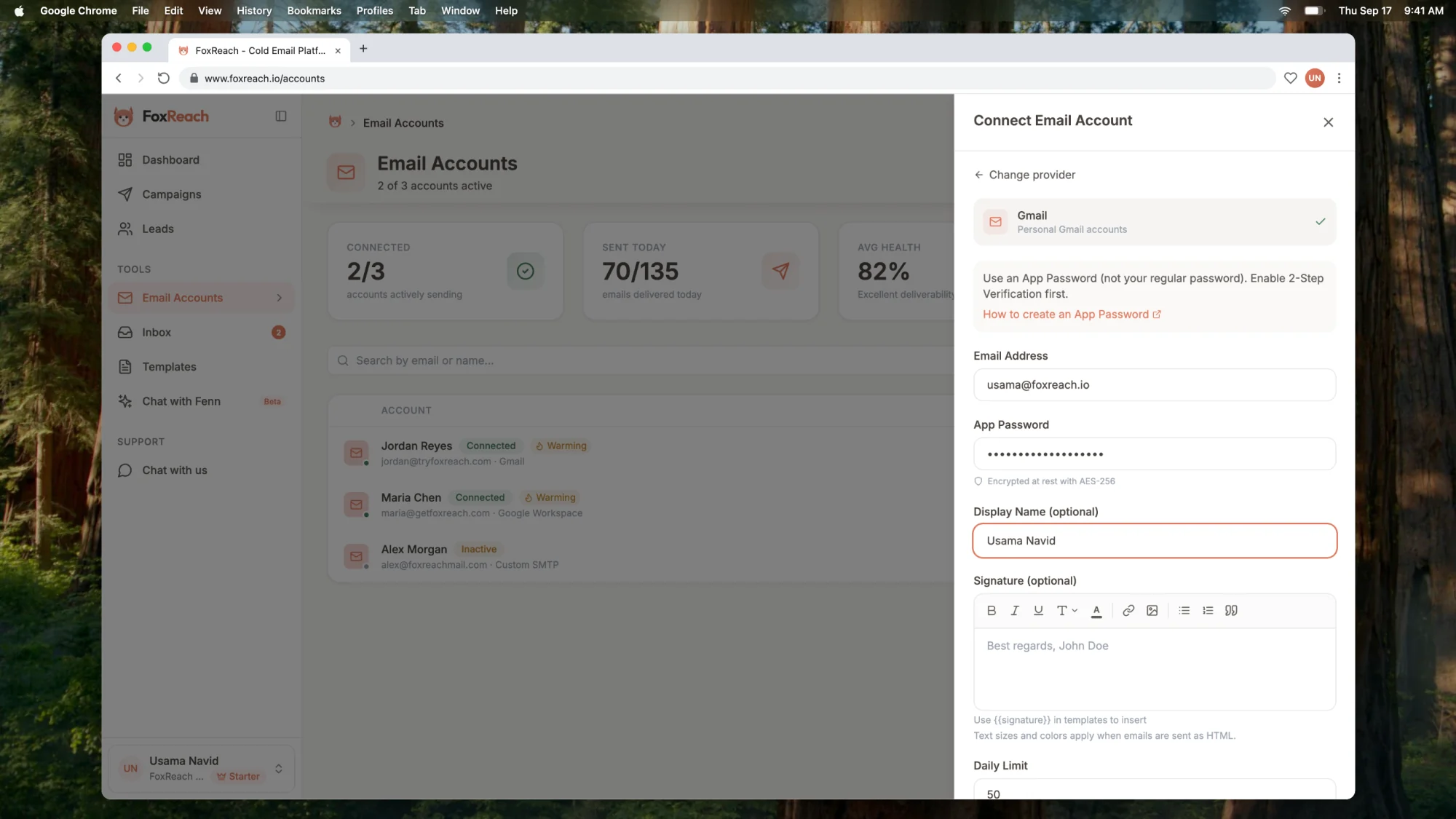Viewport: 1456px width, 819px height.
Task: Click the battery status icon
Action: tap(1313, 10)
